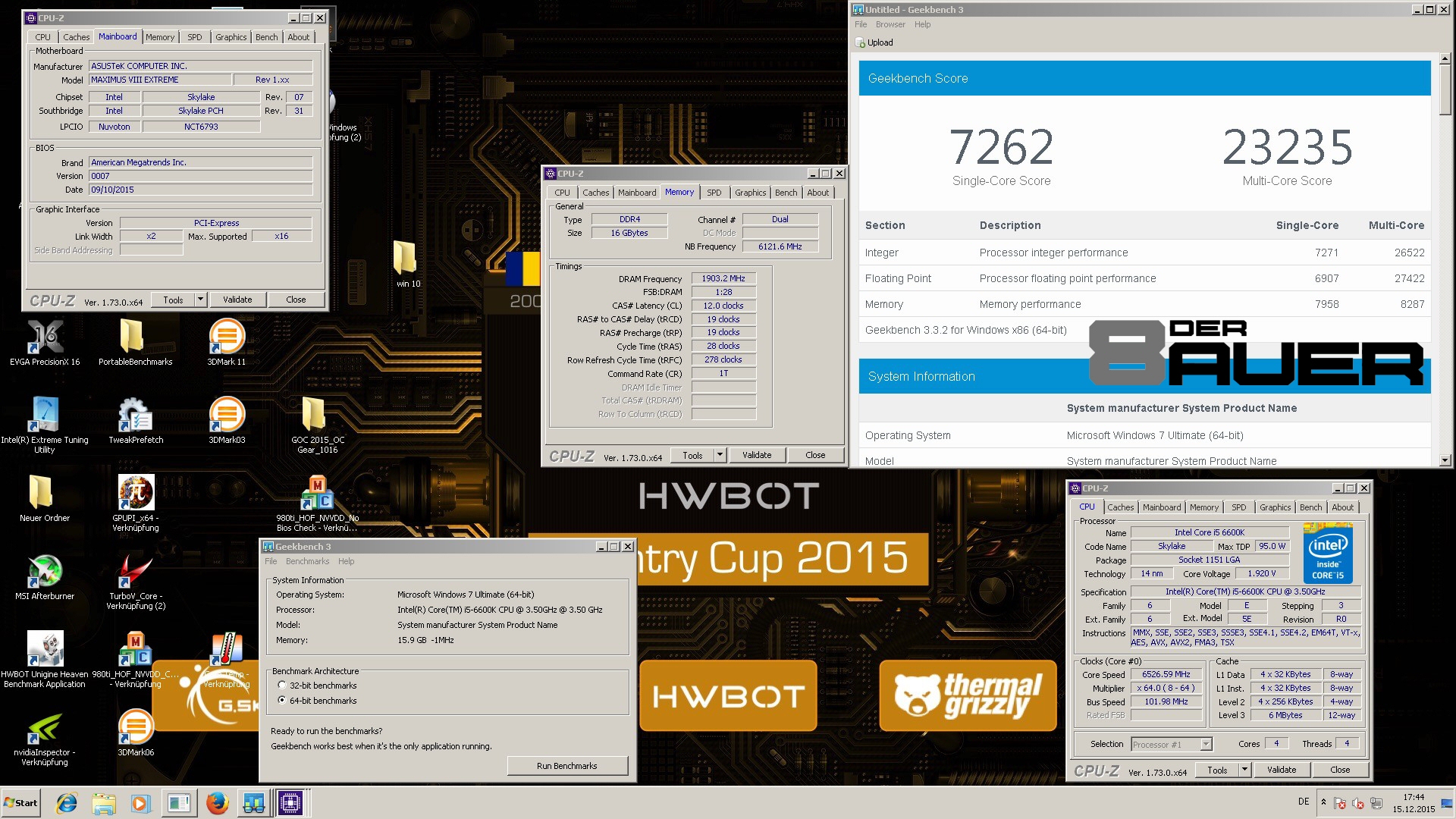Click Run Benchmarks button
The height and width of the screenshot is (819, 1456).
pos(567,766)
